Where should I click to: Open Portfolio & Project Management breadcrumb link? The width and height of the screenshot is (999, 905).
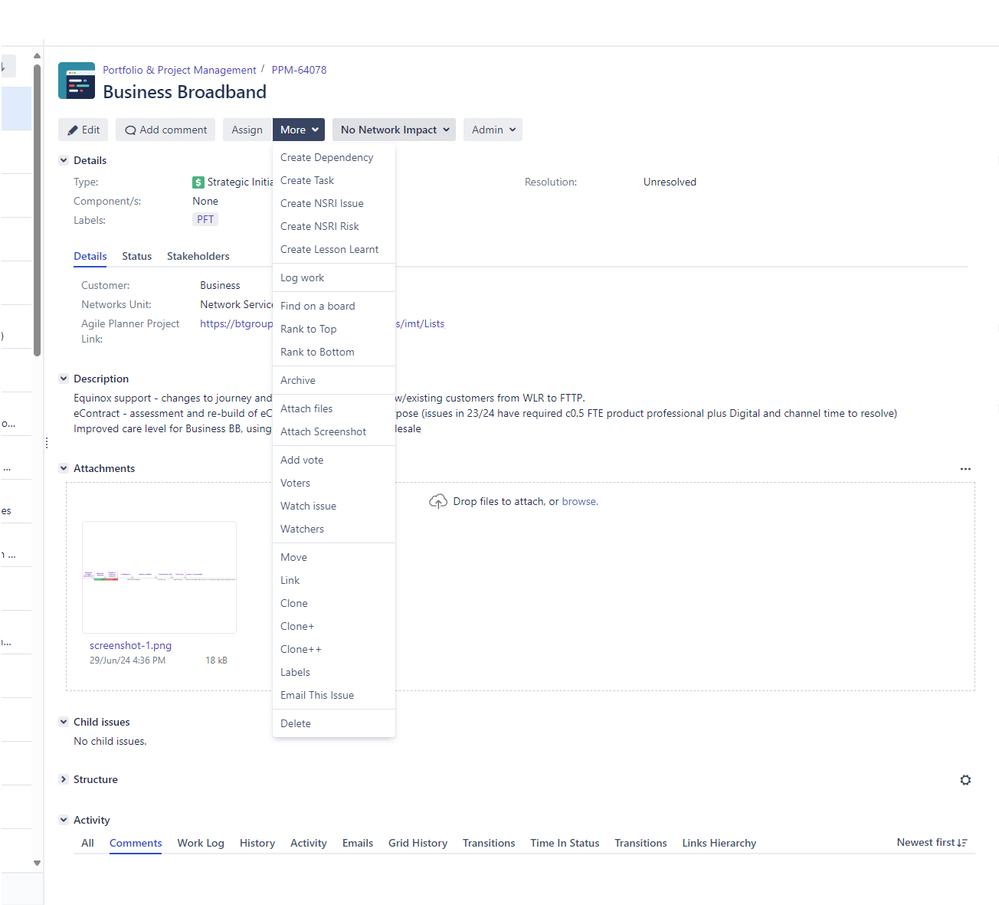[x=179, y=70]
